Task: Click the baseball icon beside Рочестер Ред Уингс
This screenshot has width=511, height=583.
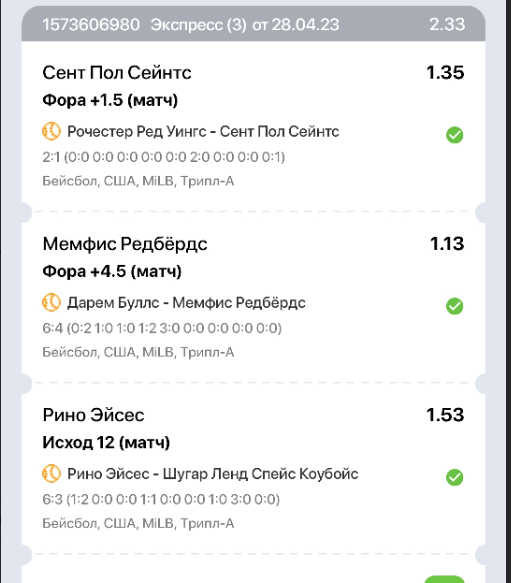Action: coord(51,132)
